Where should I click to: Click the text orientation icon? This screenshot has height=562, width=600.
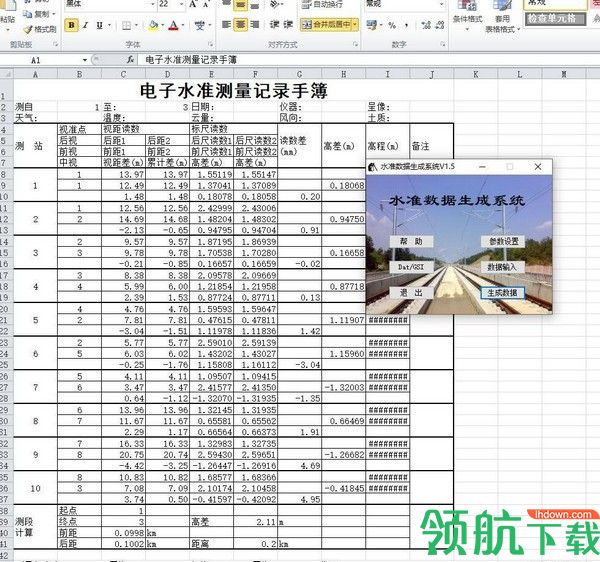(276, 4)
